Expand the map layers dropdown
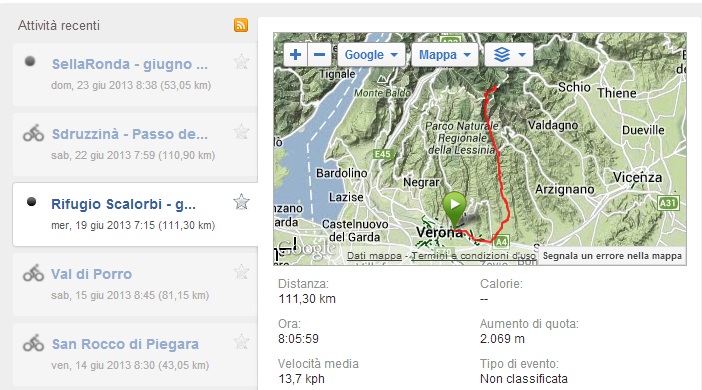Image resolution: width=702 pixels, height=390 pixels. coord(509,55)
